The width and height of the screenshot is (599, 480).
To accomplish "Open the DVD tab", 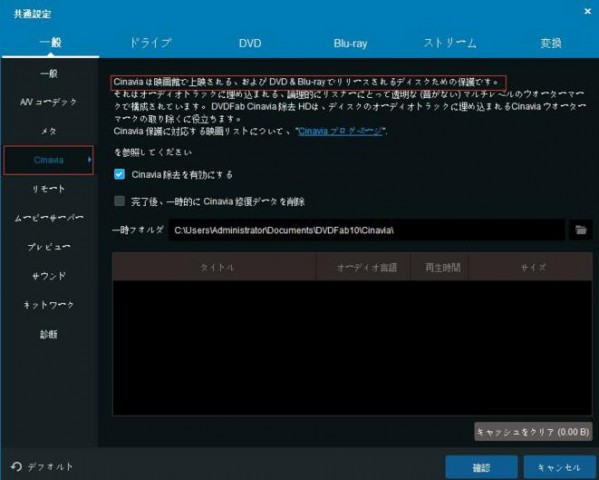I will (250, 43).
